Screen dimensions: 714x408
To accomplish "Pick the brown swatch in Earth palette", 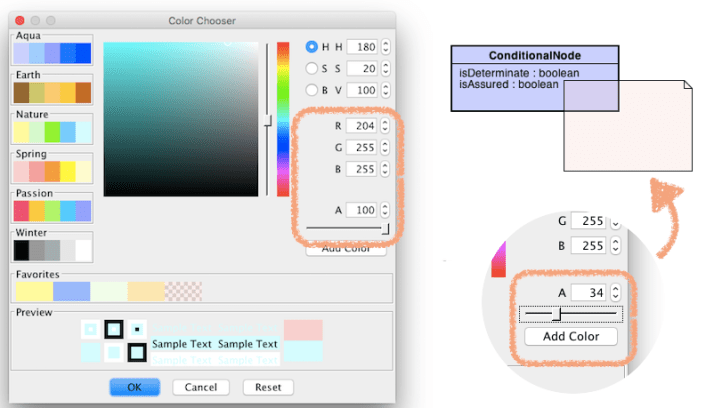I will click(21, 93).
